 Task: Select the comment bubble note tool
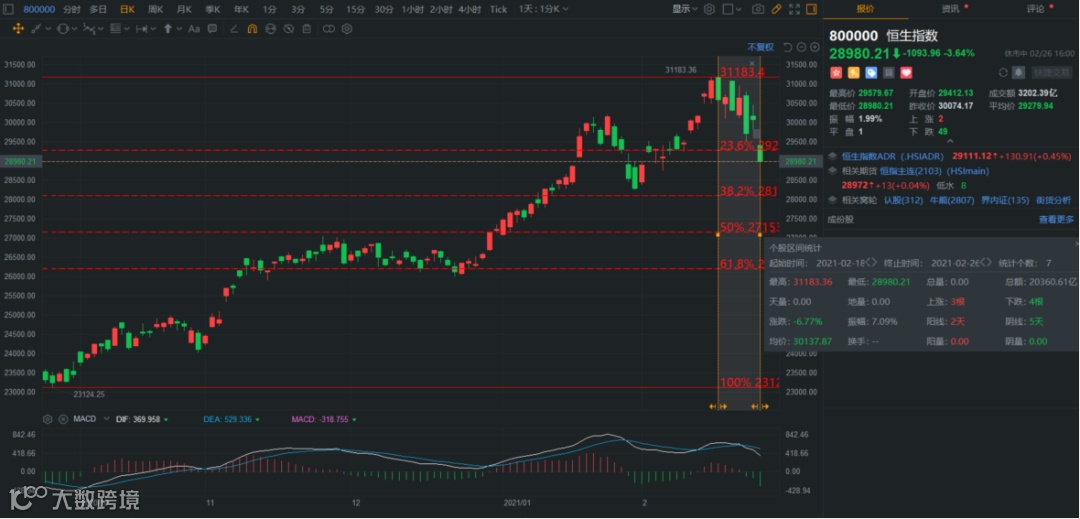pyautogui.click(x=212, y=29)
